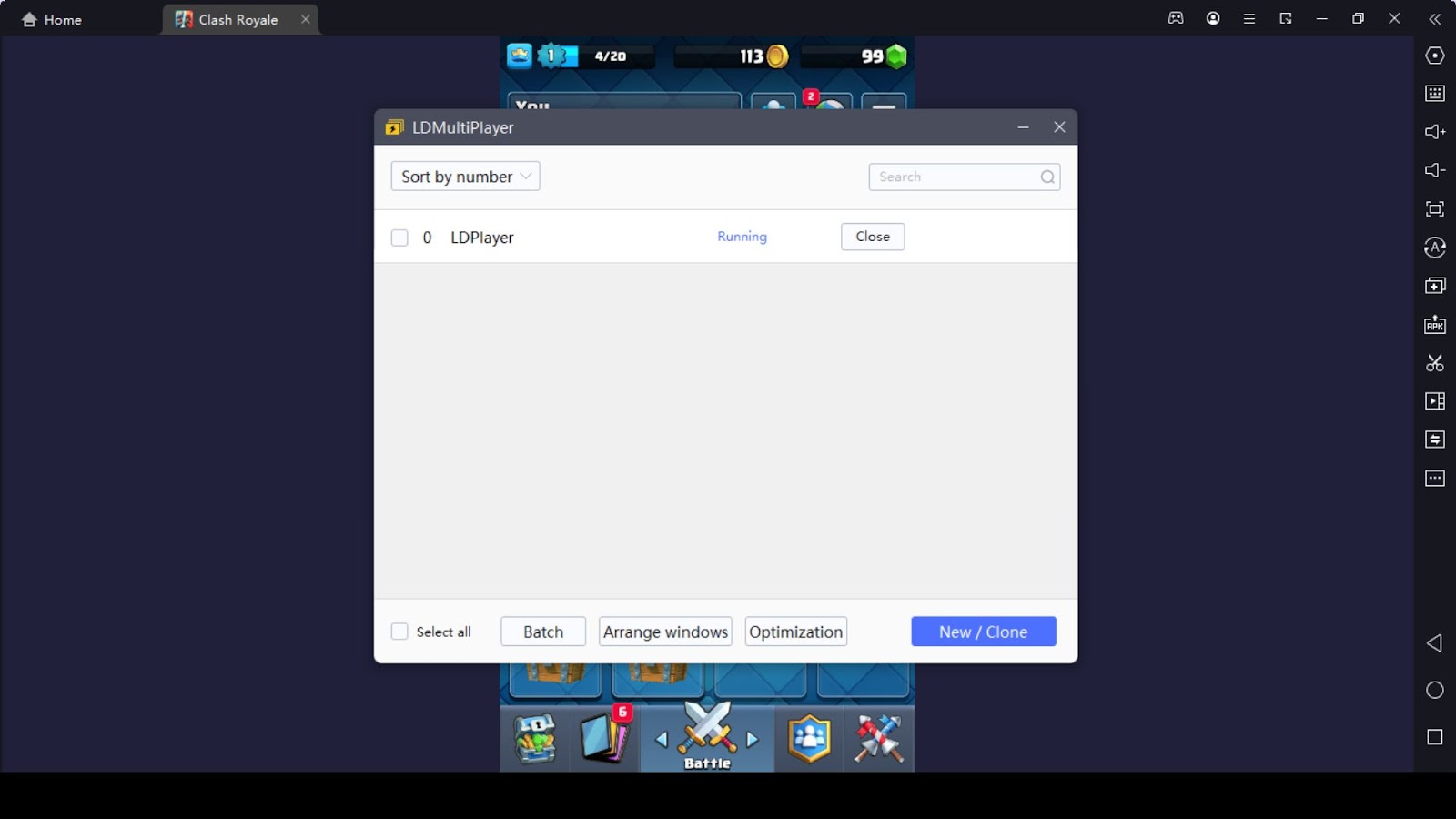
Task: Close the LDMultiPlayer dialog
Action: [1059, 127]
